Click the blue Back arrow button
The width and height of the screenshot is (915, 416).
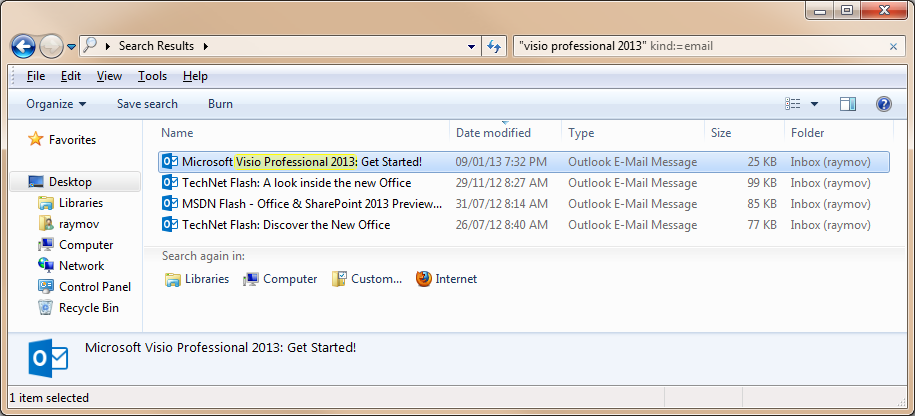[23, 47]
